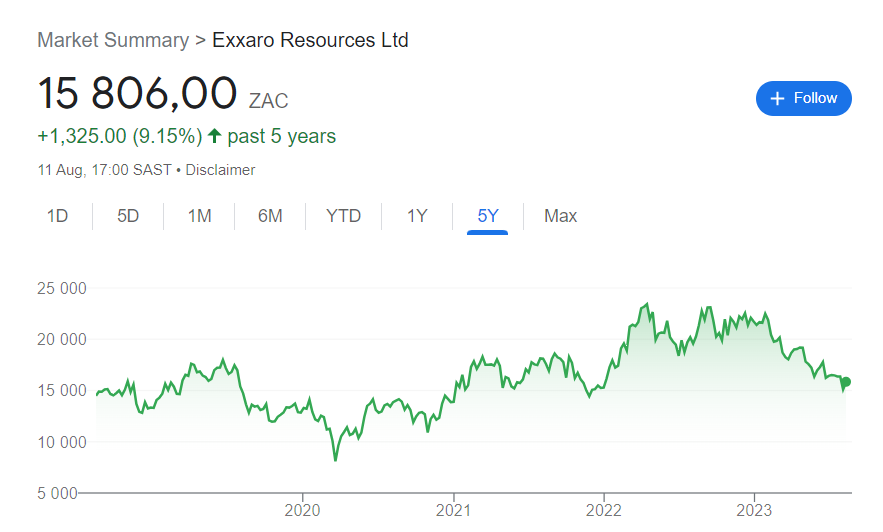Choose the 1Y range tab

[417, 216]
